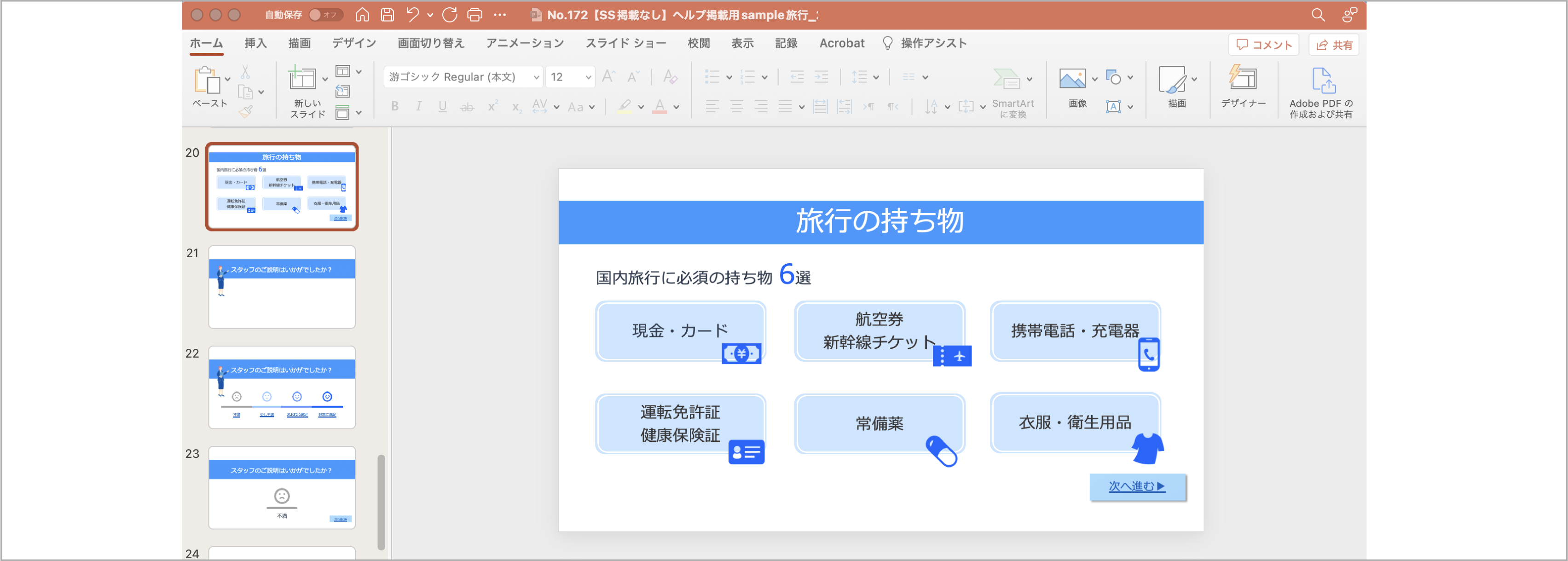1568x561 pixels.
Task: Open the Design (デザイン) tab
Action: [353, 43]
